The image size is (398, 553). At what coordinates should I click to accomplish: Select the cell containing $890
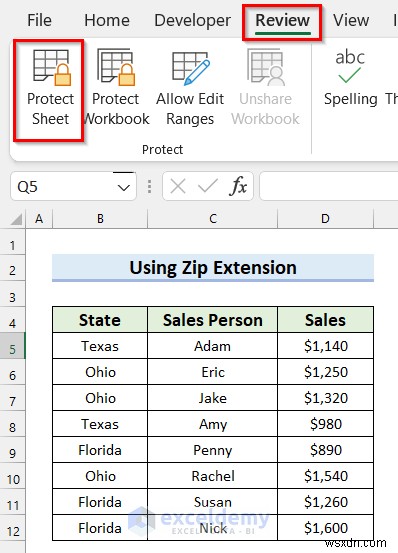pyautogui.click(x=325, y=450)
